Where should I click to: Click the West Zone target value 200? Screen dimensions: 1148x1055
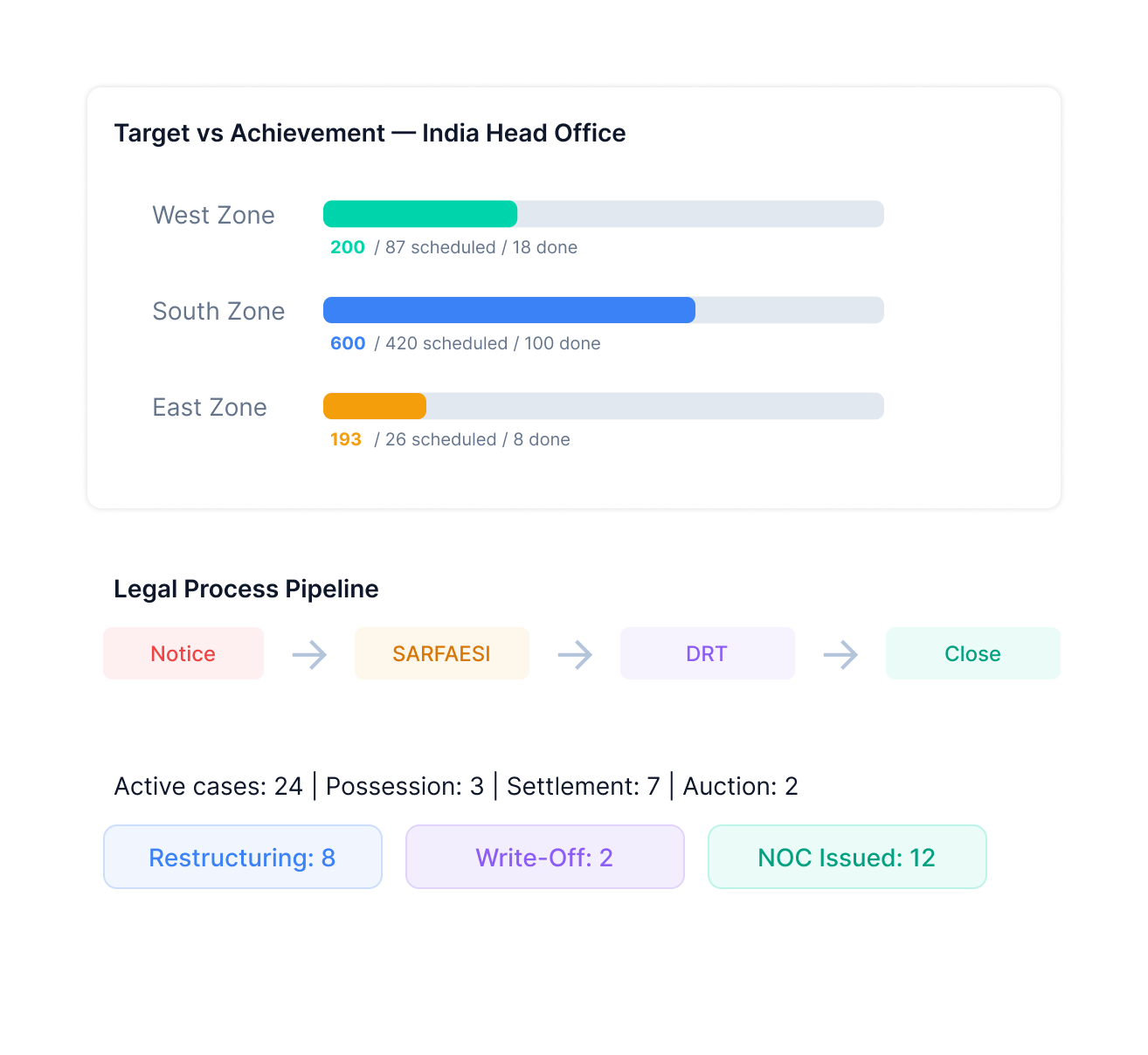pos(348,247)
